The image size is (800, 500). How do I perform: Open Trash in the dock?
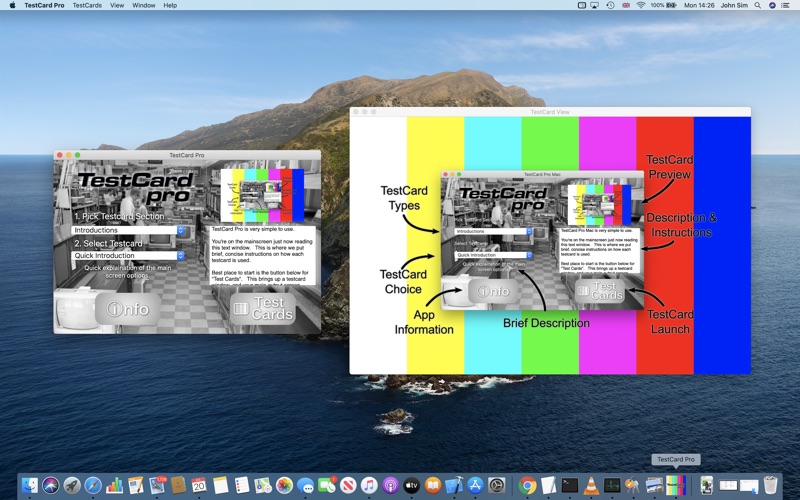pyautogui.click(x=770, y=485)
